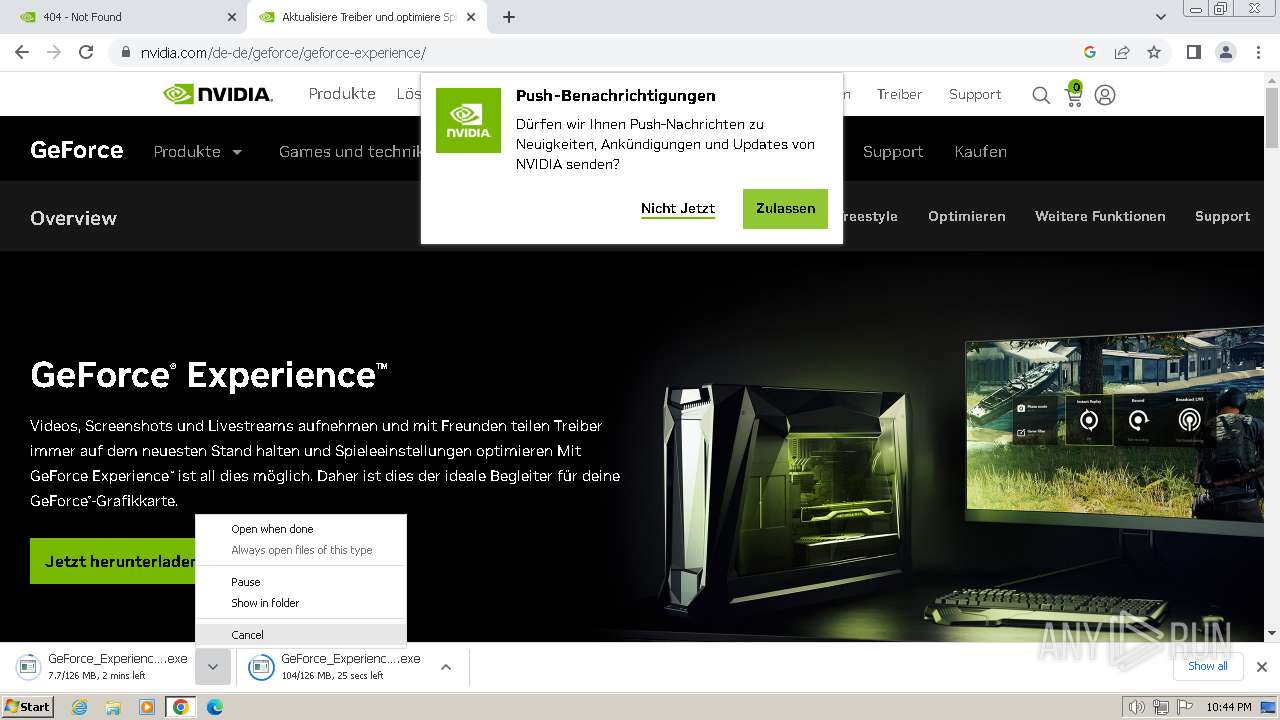
Task: Open a new browser tab
Action: pyautogui.click(x=509, y=17)
